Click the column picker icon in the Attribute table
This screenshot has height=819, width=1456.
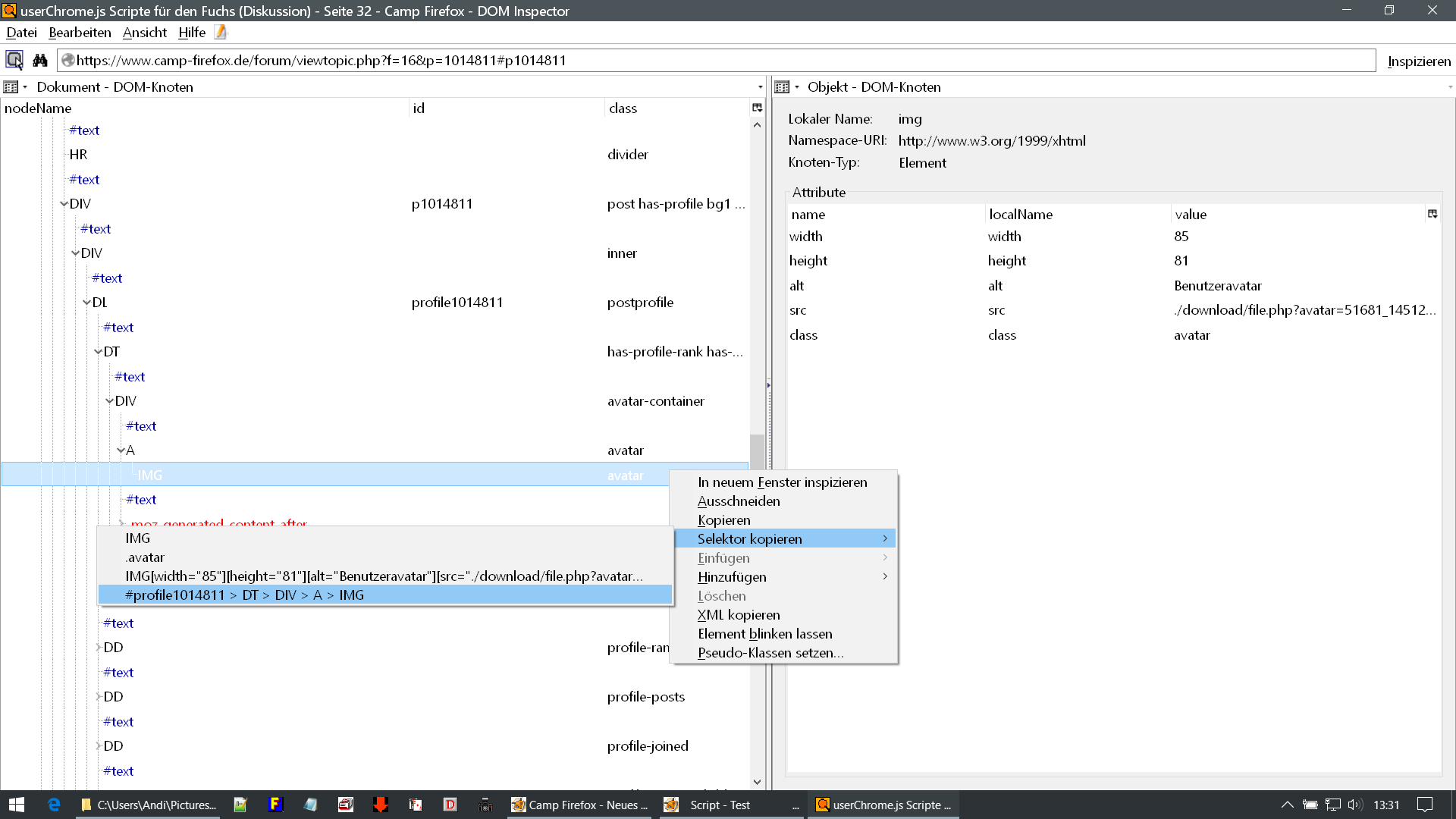[x=1432, y=214]
